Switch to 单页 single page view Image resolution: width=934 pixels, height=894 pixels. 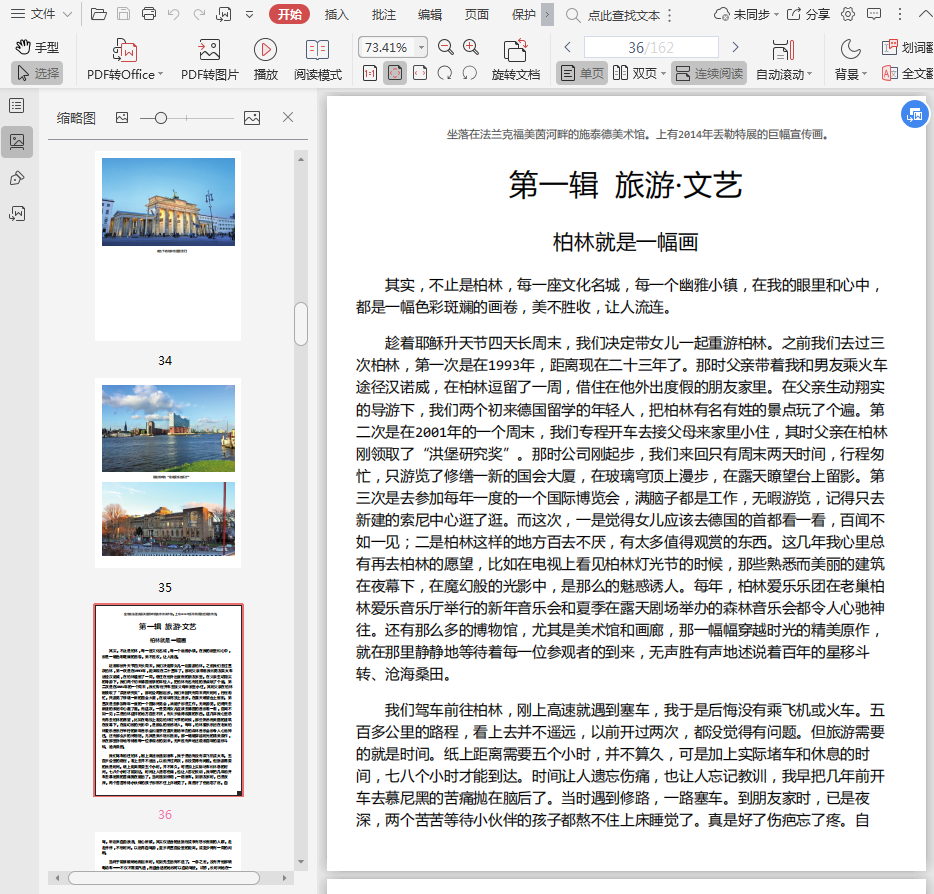582,73
